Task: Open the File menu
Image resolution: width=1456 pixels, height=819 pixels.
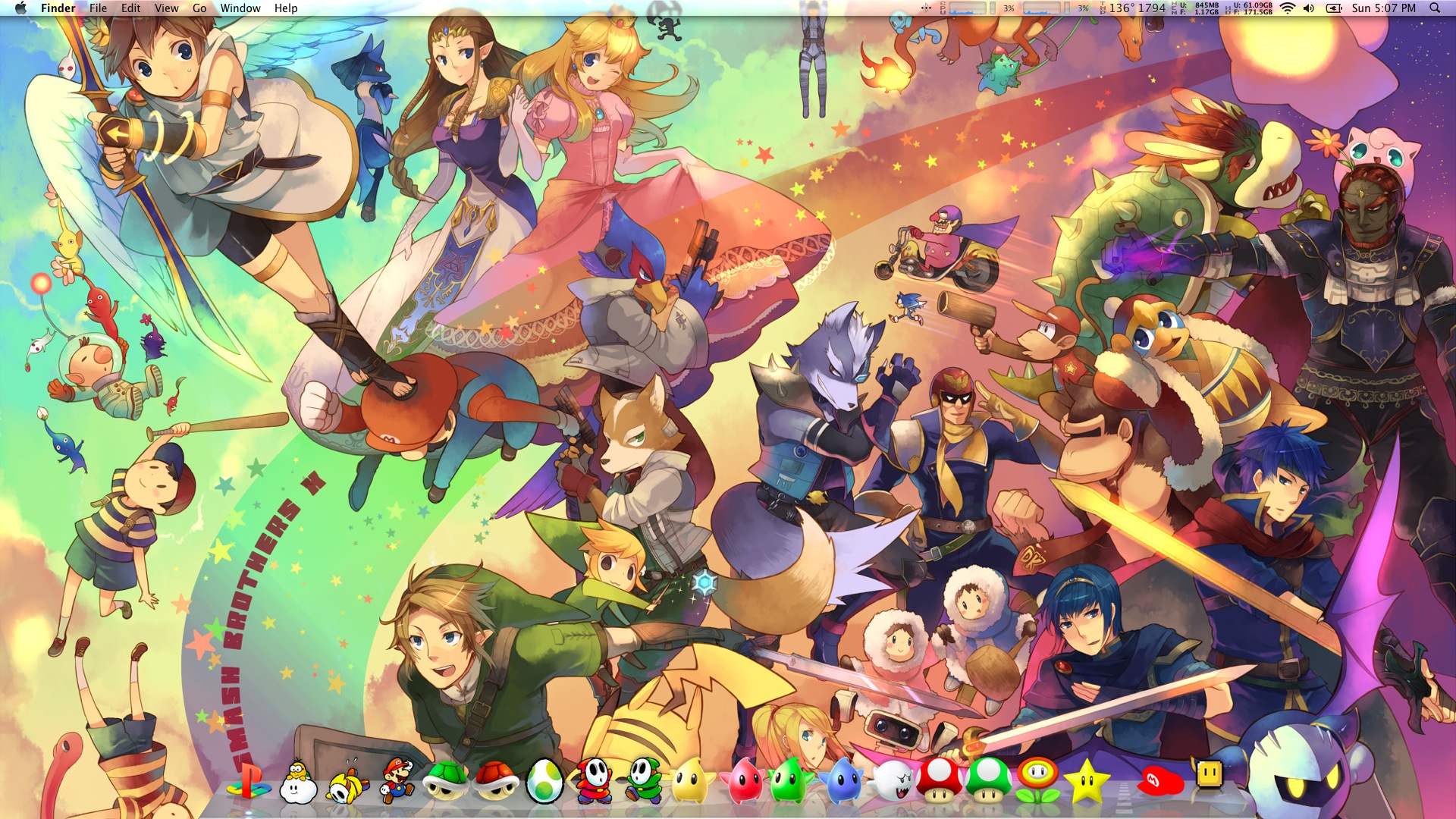Action: (x=98, y=8)
